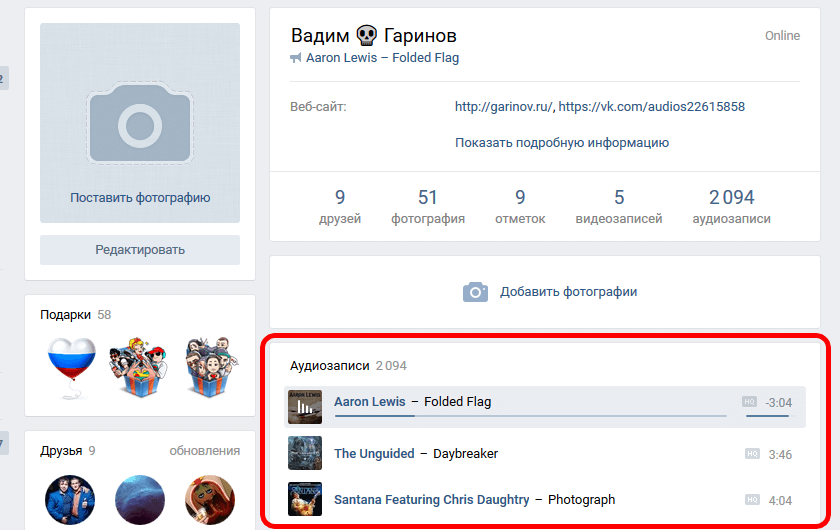Open the 51 фотография counter

click(x=428, y=206)
